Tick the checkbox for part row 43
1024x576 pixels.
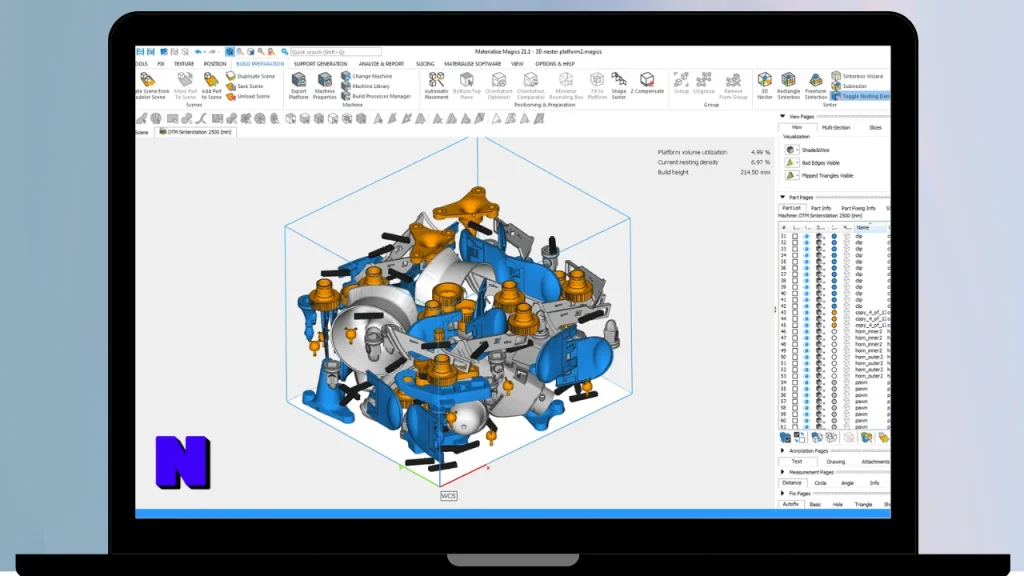point(795,313)
